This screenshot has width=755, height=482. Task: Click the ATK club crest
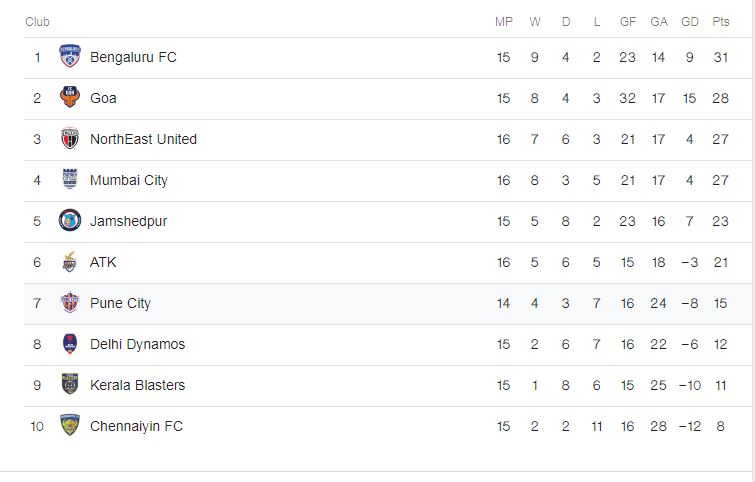pos(69,262)
